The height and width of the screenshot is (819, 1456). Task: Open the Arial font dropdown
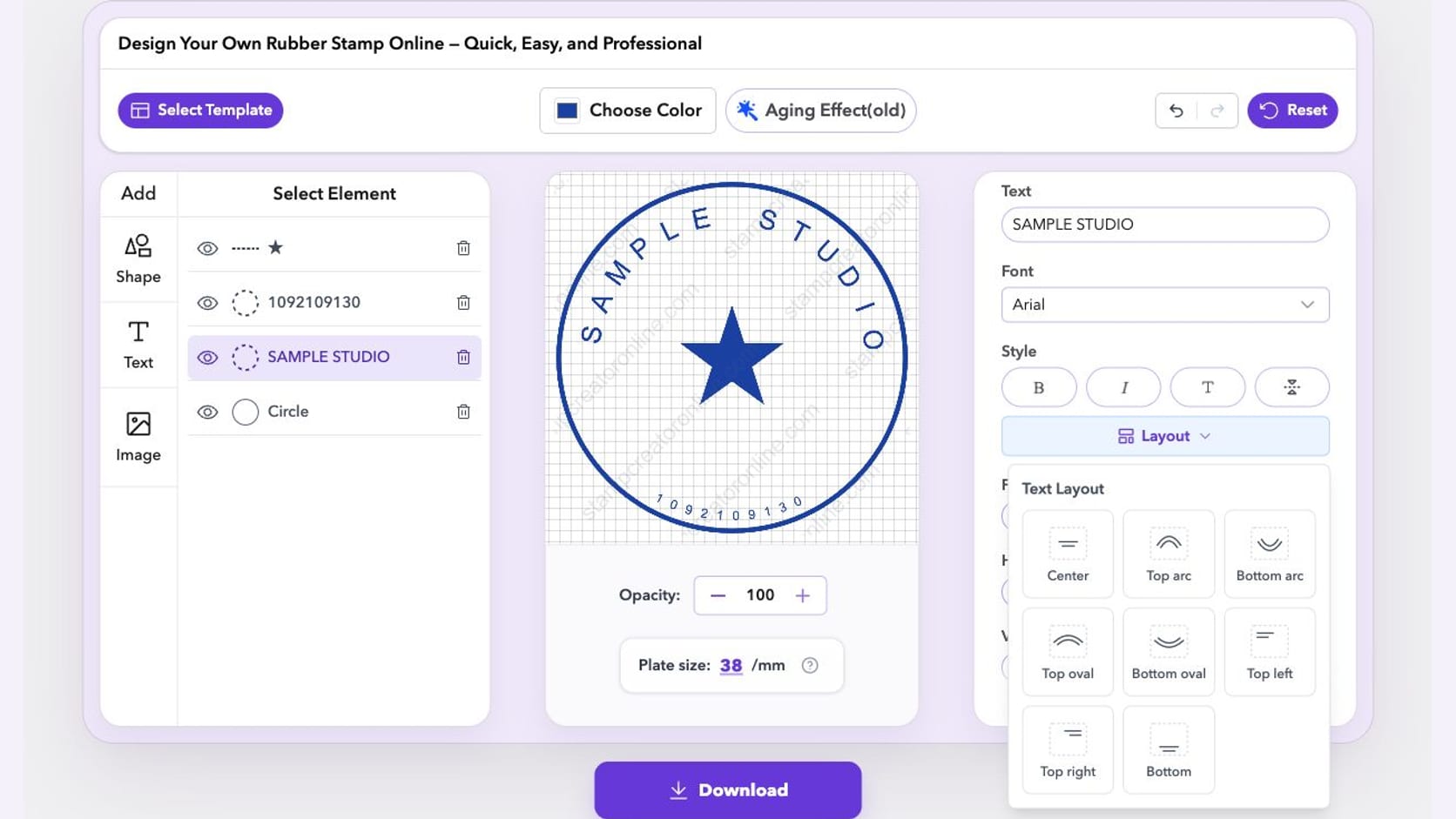tap(1165, 305)
